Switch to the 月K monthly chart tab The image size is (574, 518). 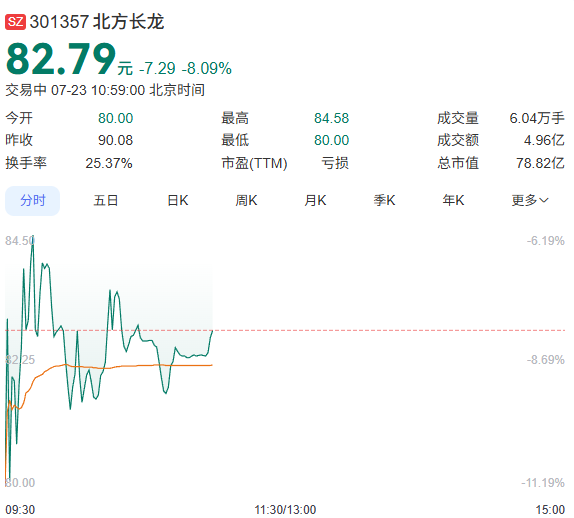(x=315, y=201)
